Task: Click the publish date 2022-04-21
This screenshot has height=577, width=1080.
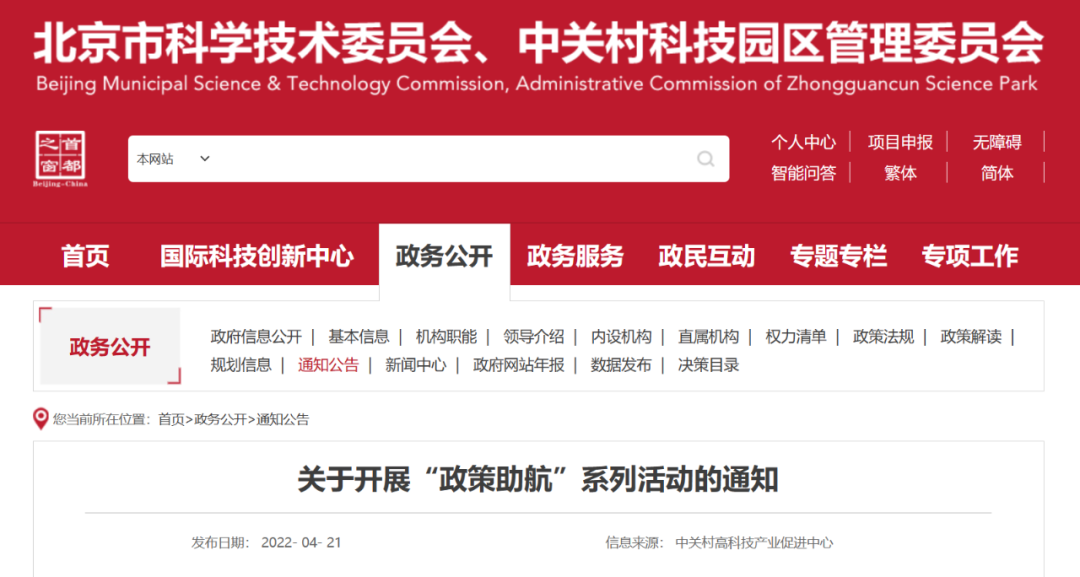Action: coord(301,543)
